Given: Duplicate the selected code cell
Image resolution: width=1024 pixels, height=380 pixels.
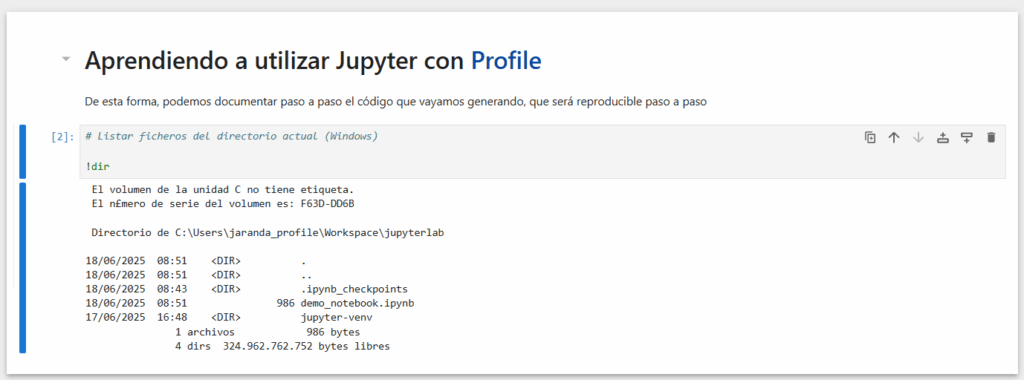Looking at the screenshot, I should [870, 137].
